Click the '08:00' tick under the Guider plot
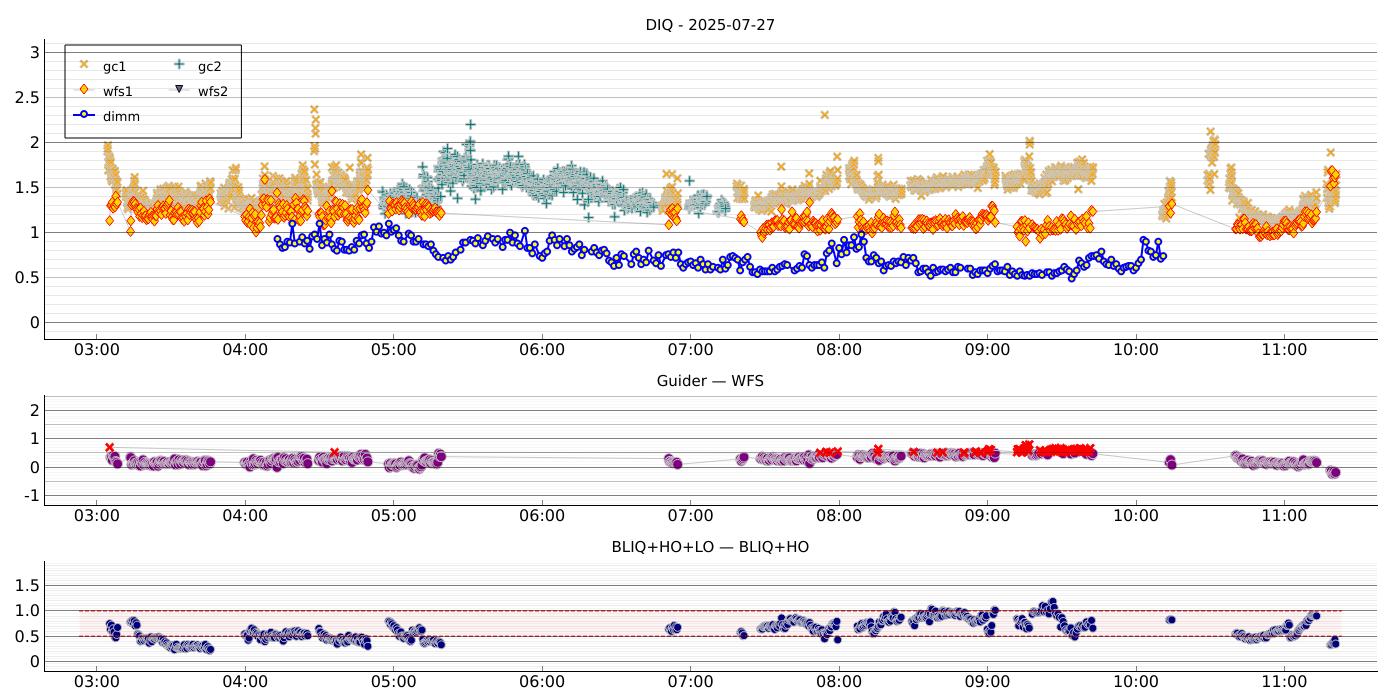1400x700 pixels. tap(839, 516)
